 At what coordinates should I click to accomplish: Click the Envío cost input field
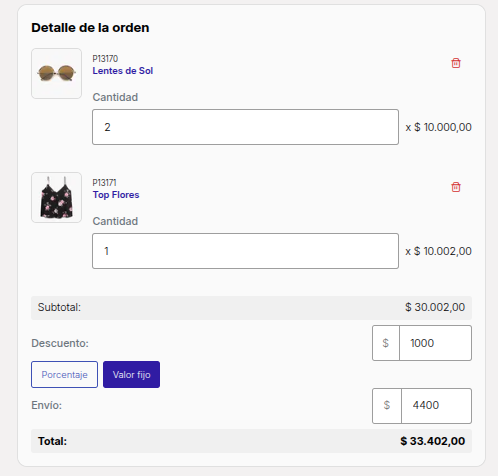click(436, 406)
